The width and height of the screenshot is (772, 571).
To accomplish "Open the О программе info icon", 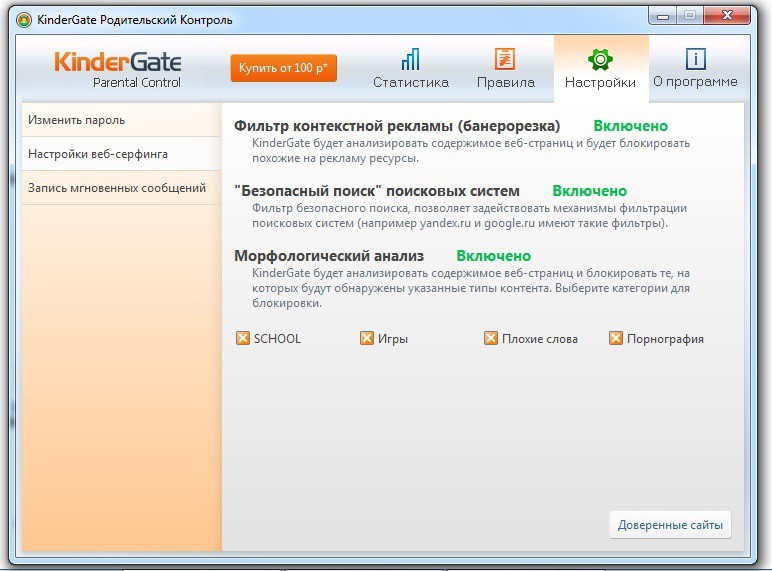I will pyautogui.click(x=695, y=58).
